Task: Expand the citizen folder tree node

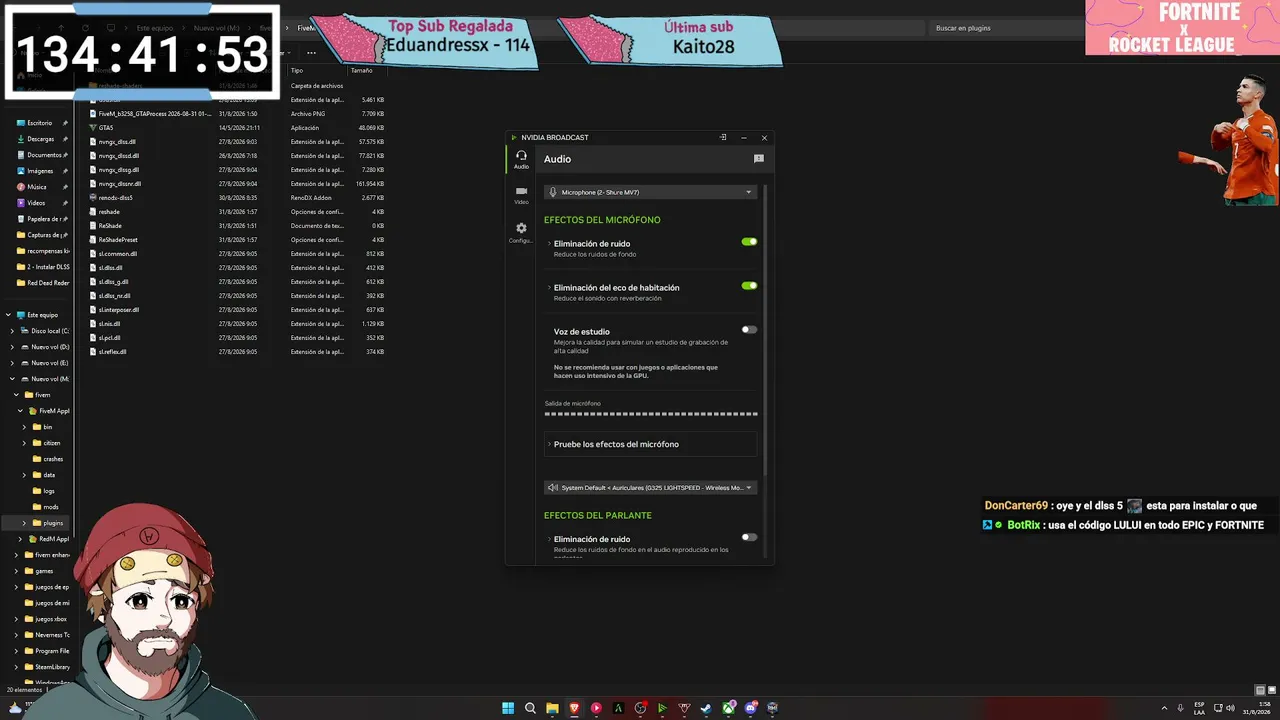Action: (24, 443)
